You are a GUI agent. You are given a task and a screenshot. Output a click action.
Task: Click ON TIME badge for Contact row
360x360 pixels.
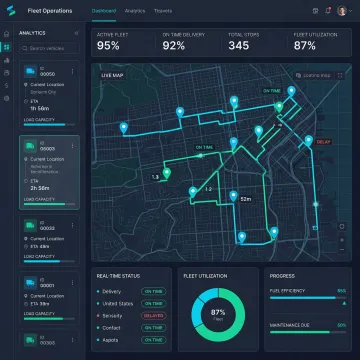click(x=154, y=328)
